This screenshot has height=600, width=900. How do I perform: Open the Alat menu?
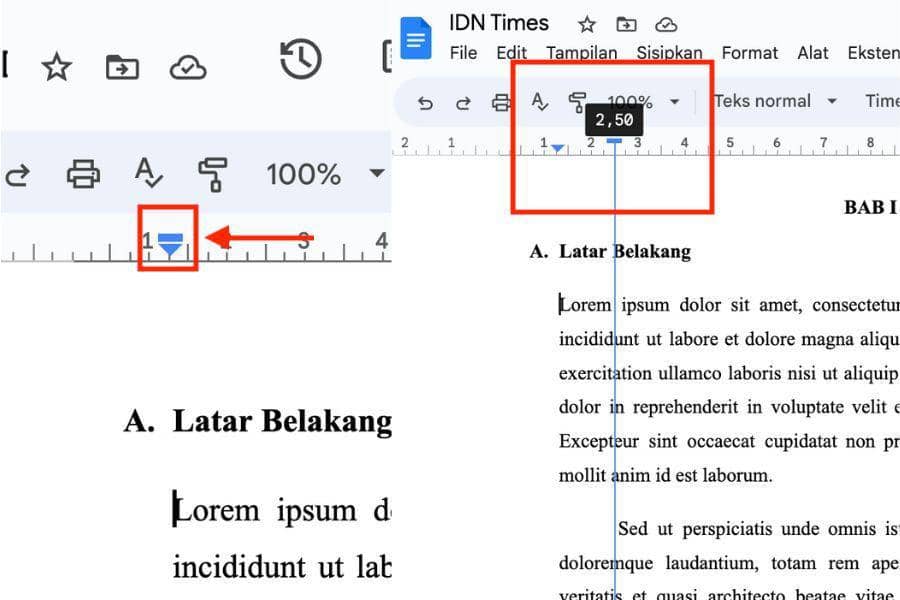click(x=812, y=53)
